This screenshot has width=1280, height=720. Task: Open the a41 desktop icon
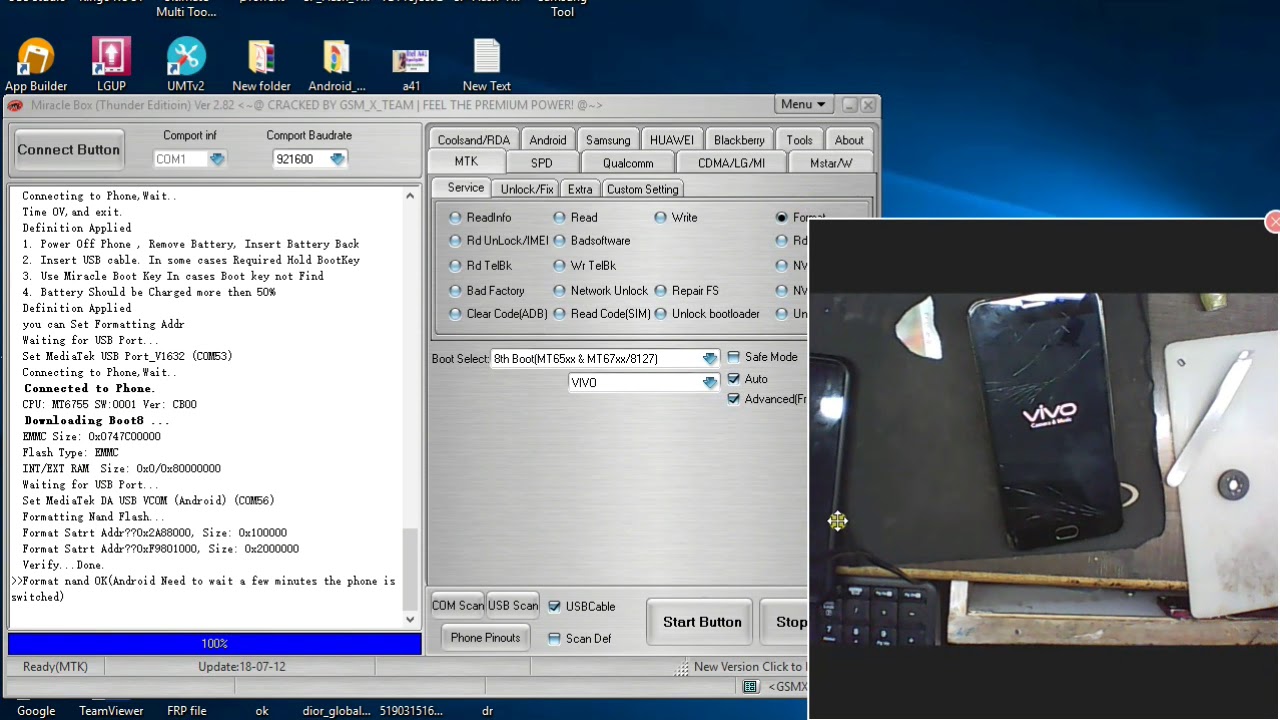[411, 67]
